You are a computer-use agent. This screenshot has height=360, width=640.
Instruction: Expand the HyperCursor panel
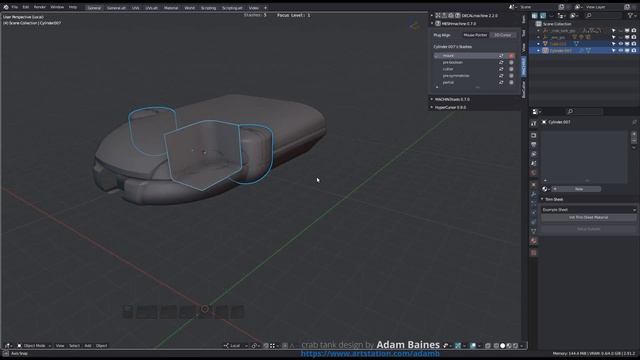point(432,107)
